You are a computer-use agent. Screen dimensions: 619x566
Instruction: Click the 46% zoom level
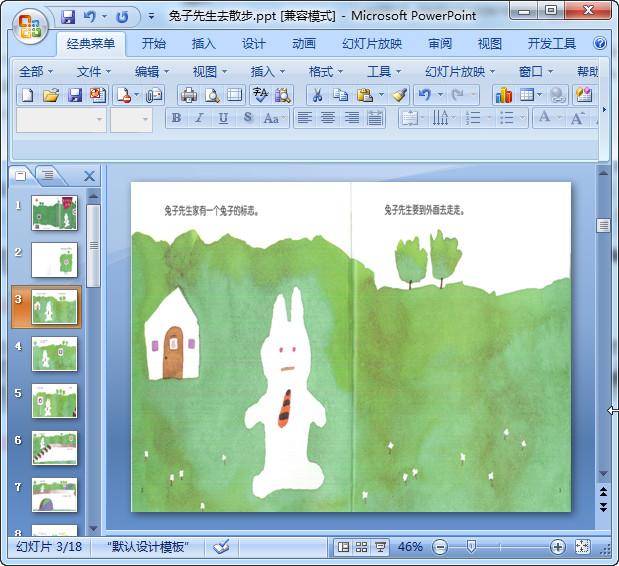(410, 547)
